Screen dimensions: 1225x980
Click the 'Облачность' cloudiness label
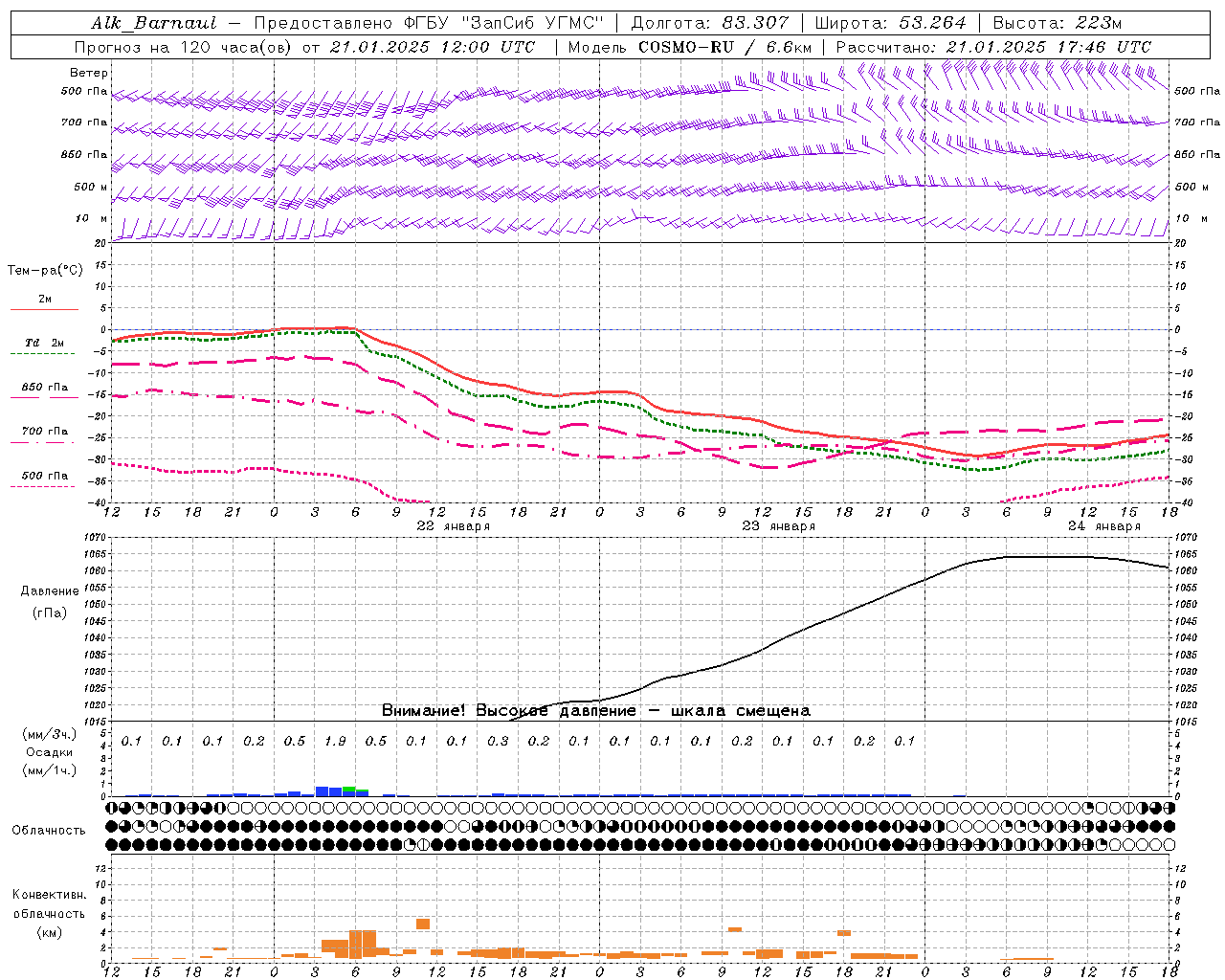pyautogui.click(x=49, y=831)
